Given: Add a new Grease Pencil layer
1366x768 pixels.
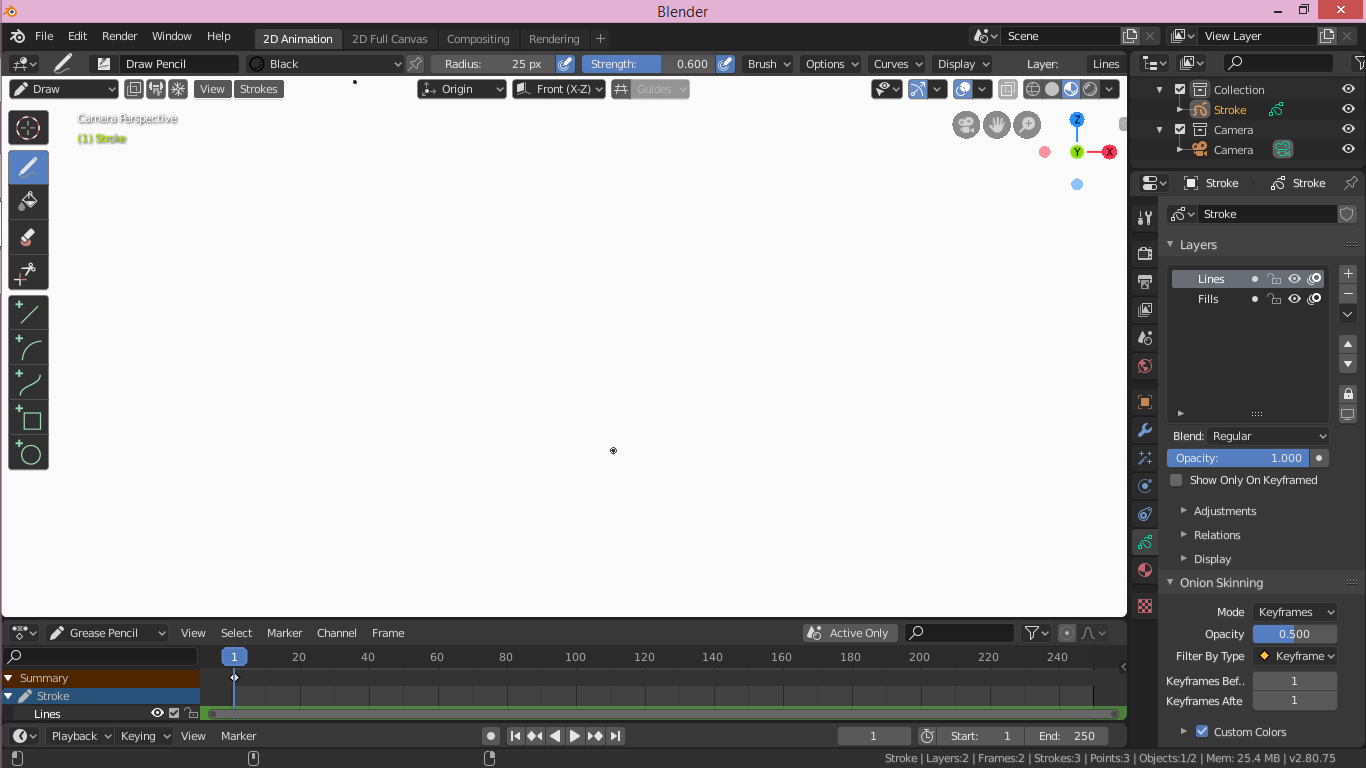Looking at the screenshot, I should tap(1347, 274).
